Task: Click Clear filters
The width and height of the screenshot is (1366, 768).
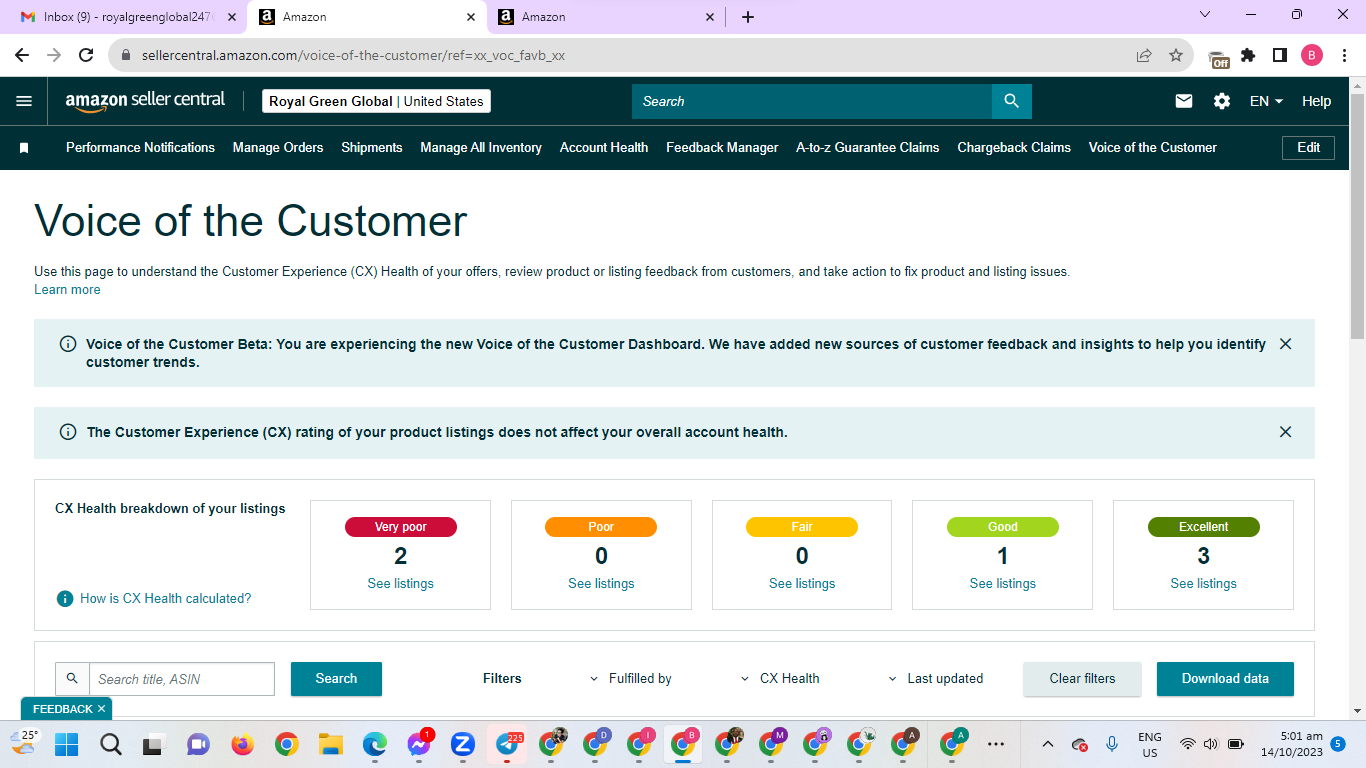Action: [1082, 679]
